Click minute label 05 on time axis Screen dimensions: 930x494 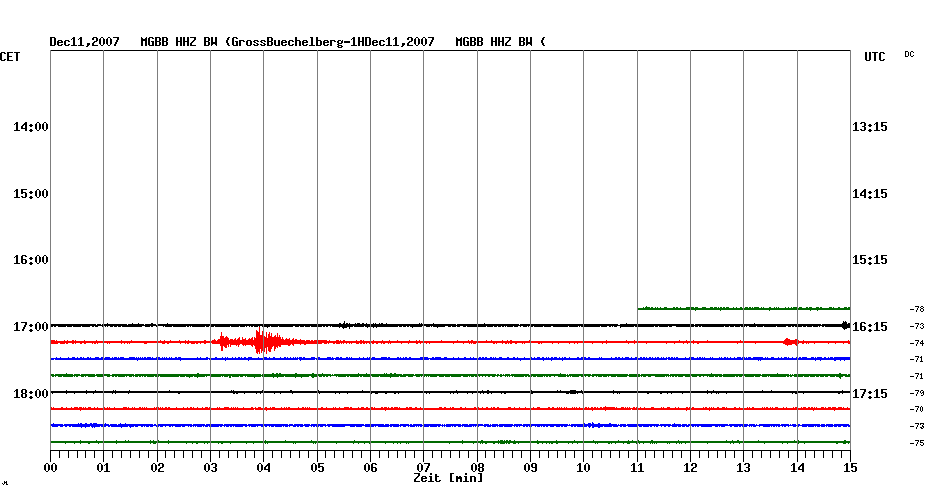317,468
